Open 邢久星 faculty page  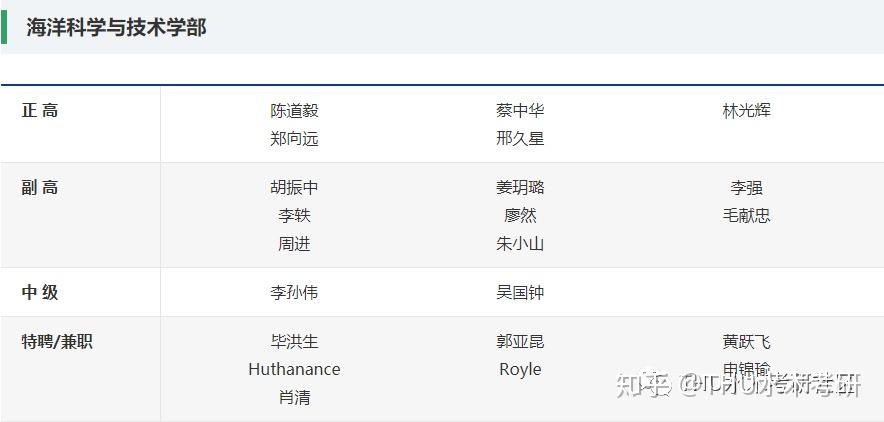coord(520,139)
